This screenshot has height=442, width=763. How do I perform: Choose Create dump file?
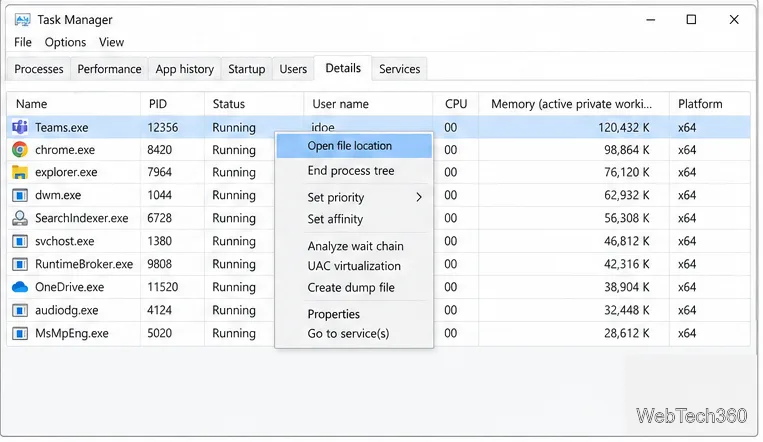point(351,288)
